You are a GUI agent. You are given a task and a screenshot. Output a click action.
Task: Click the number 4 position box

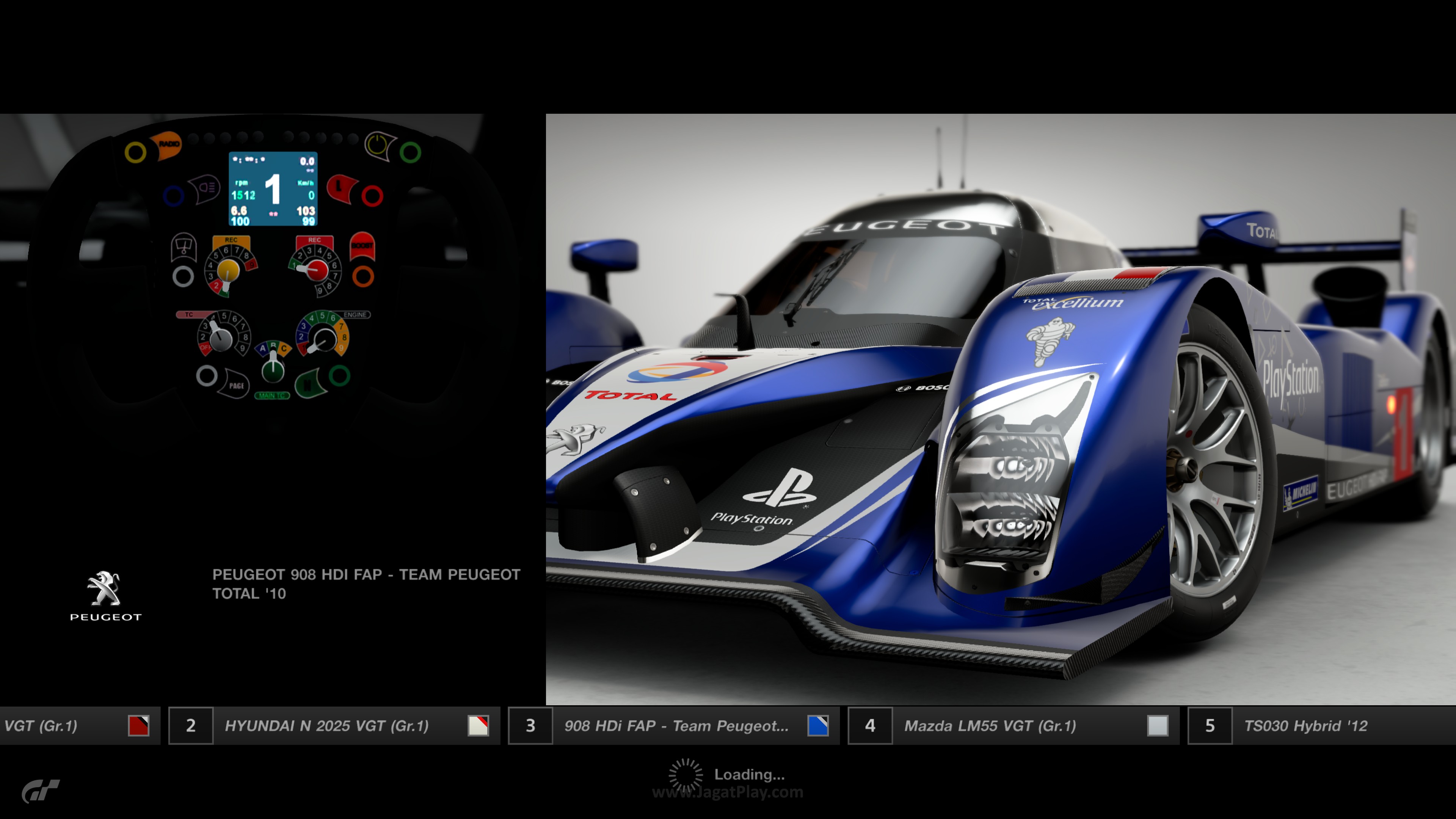point(871,726)
